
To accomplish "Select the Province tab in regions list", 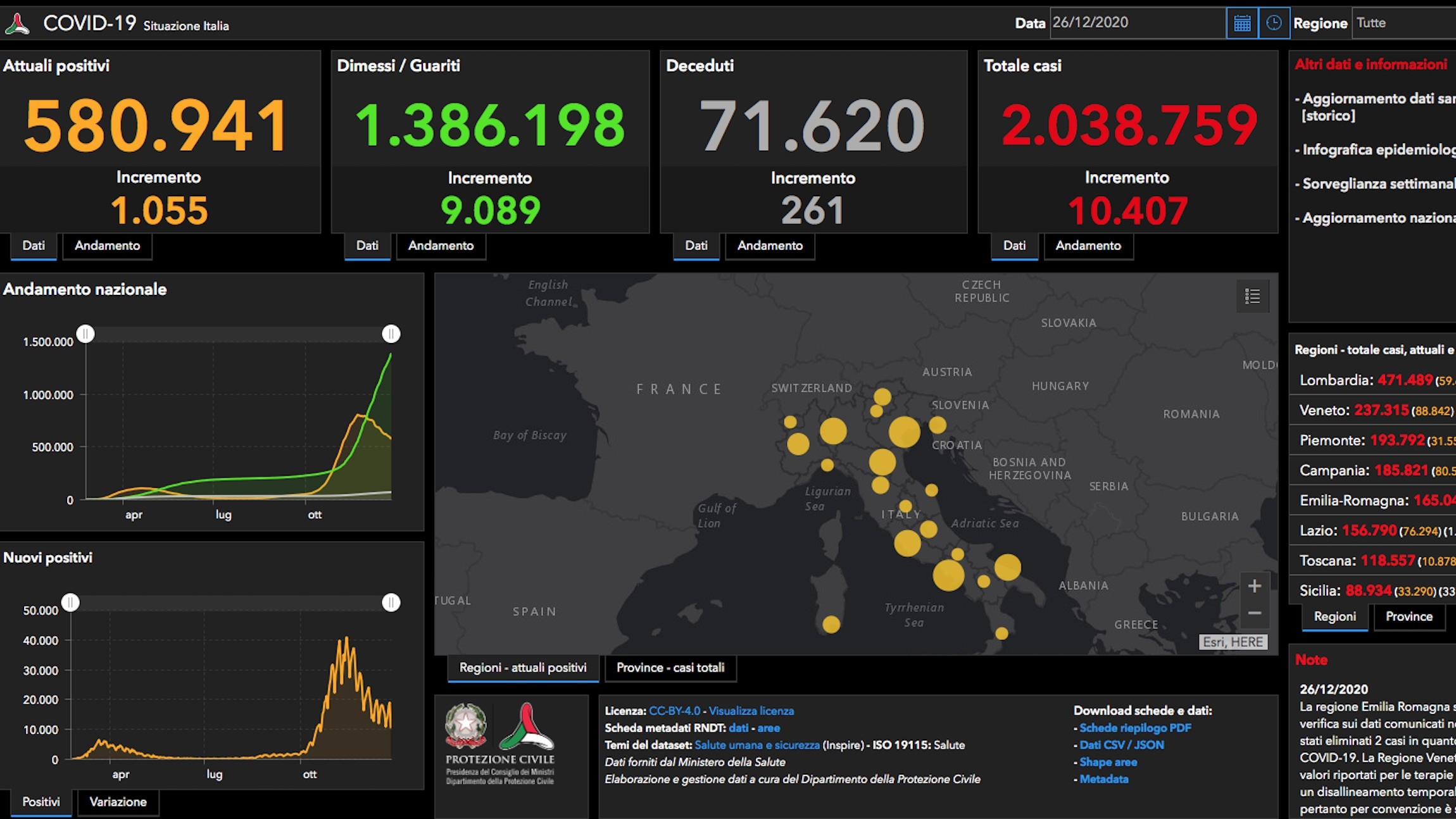I will (x=1409, y=616).
